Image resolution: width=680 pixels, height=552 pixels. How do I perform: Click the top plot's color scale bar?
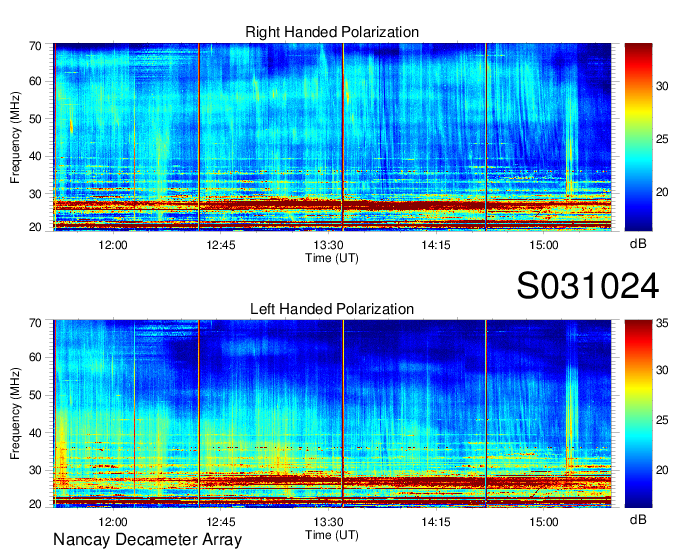(x=638, y=137)
